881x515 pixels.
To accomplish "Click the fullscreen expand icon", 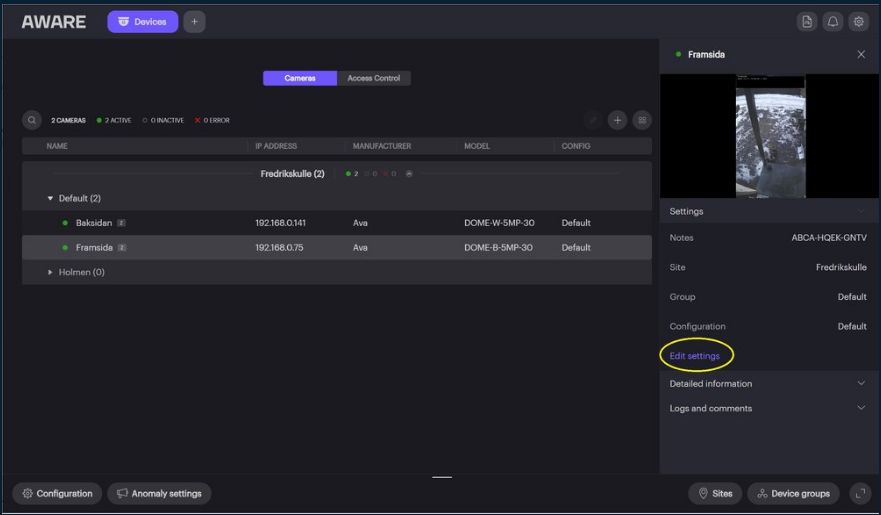I will (x=860, y=494).
